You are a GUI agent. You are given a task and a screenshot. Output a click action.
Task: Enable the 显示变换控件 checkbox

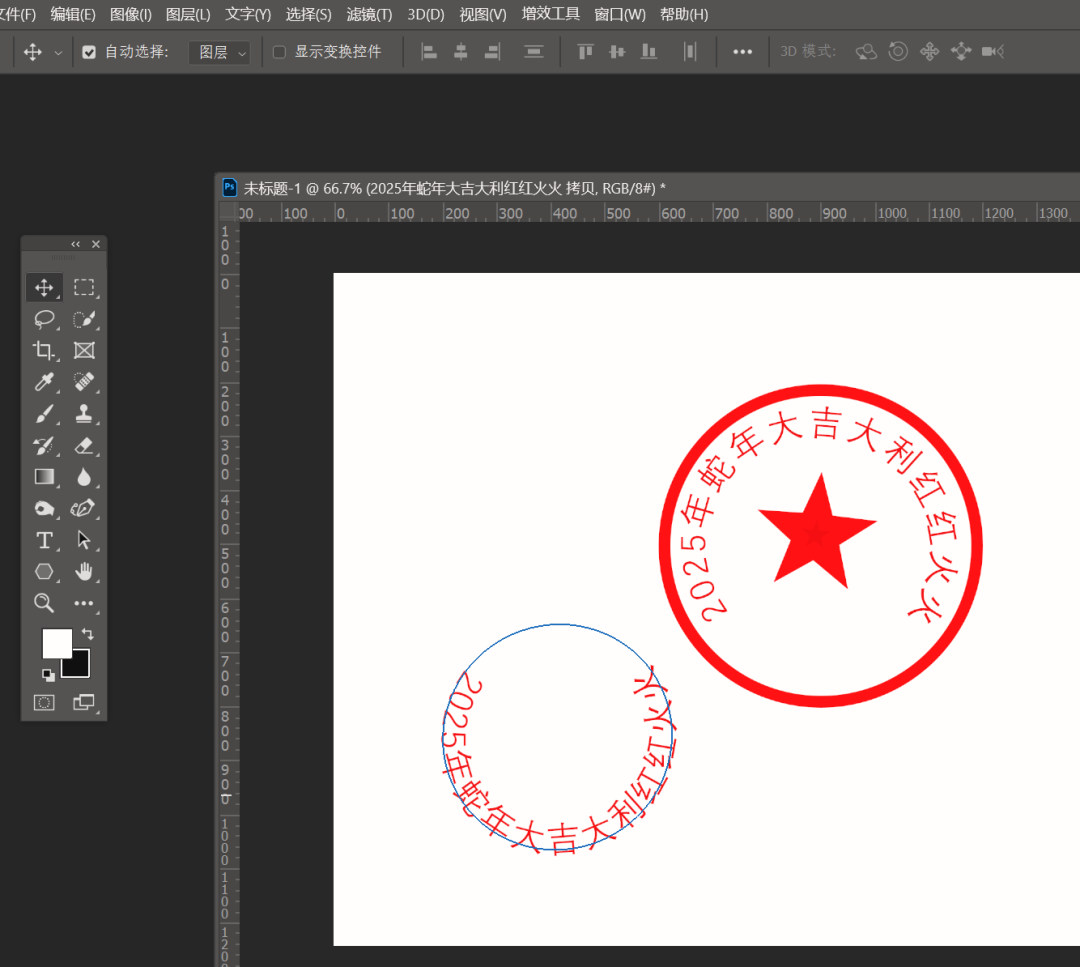[x=279, y=52]
